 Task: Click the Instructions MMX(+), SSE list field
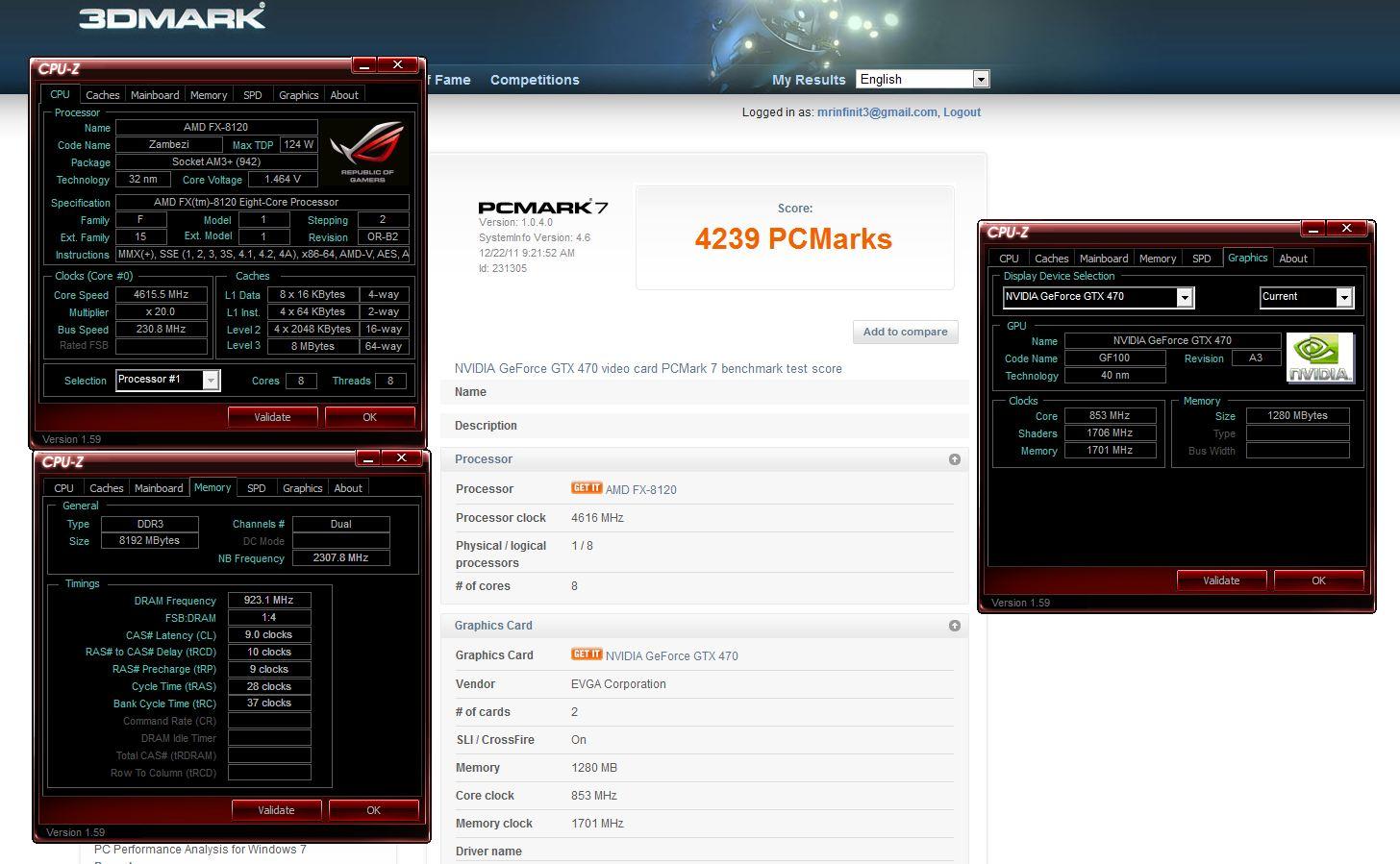click(x=262, y=255)
